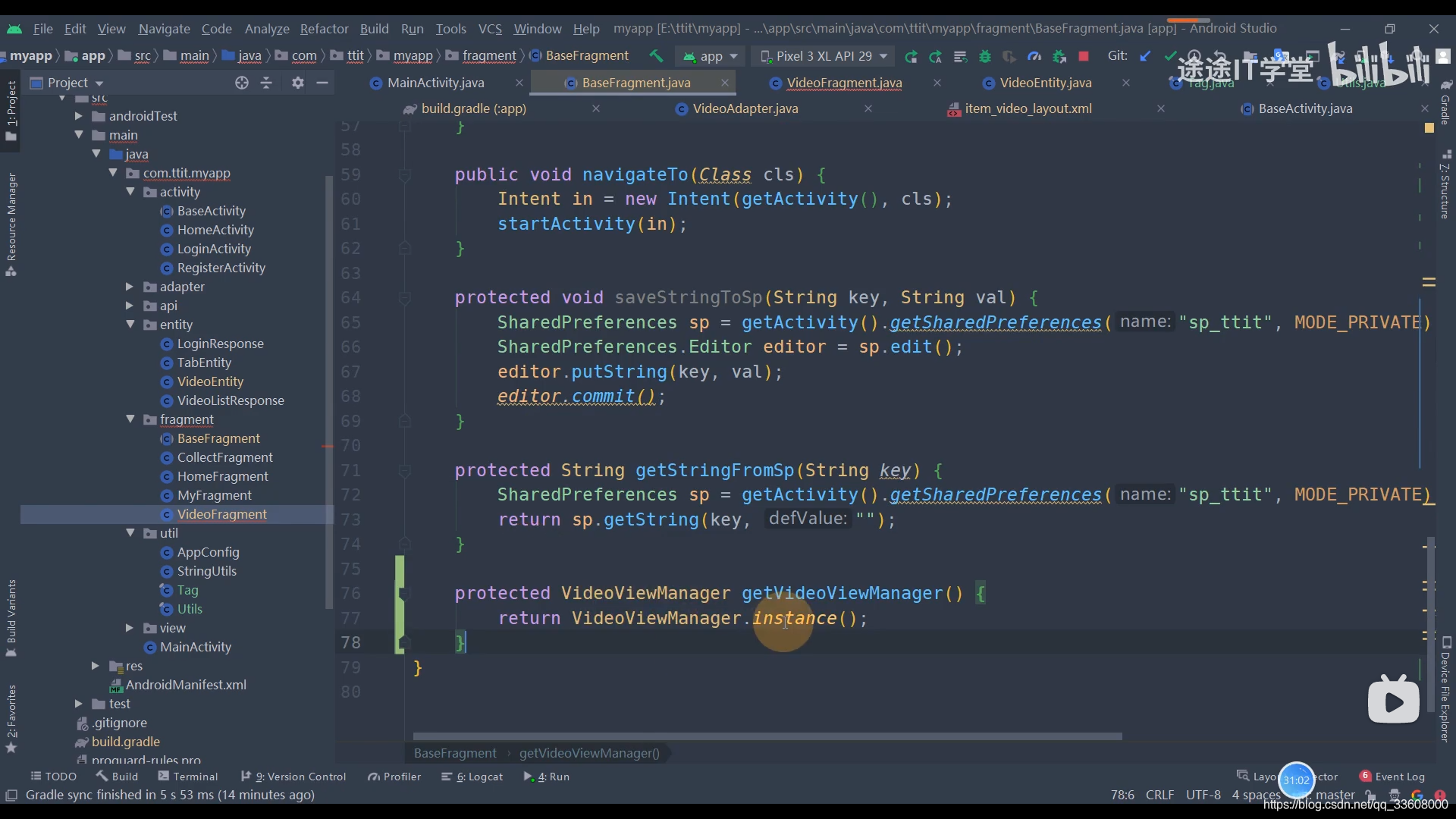
Task: Close the VideoAdapter.java tab
Action: pos(868,108)
